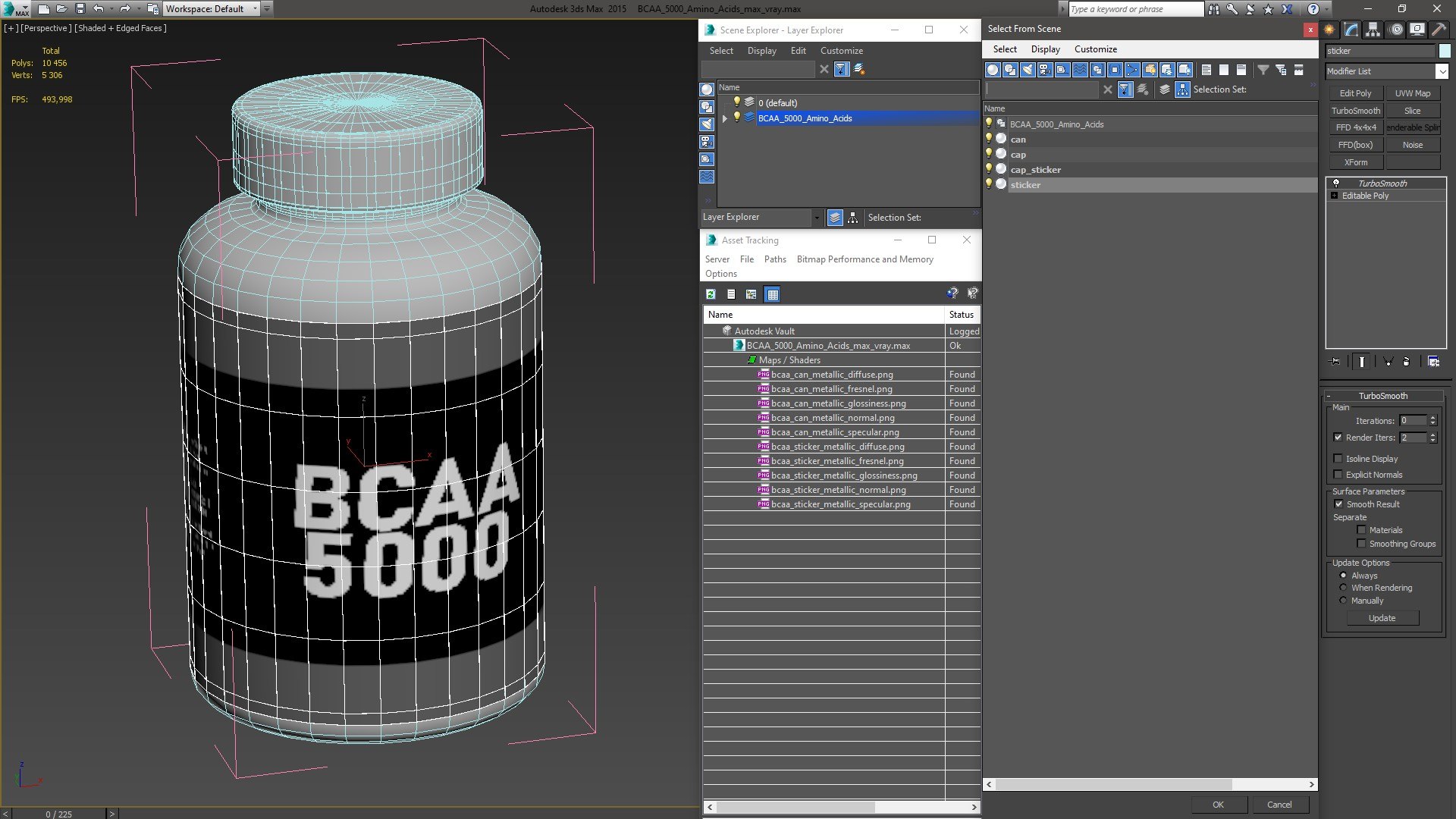Open the Utilities hammer tab
Screen dimensions: 1456x819
tap(1439, 30)
